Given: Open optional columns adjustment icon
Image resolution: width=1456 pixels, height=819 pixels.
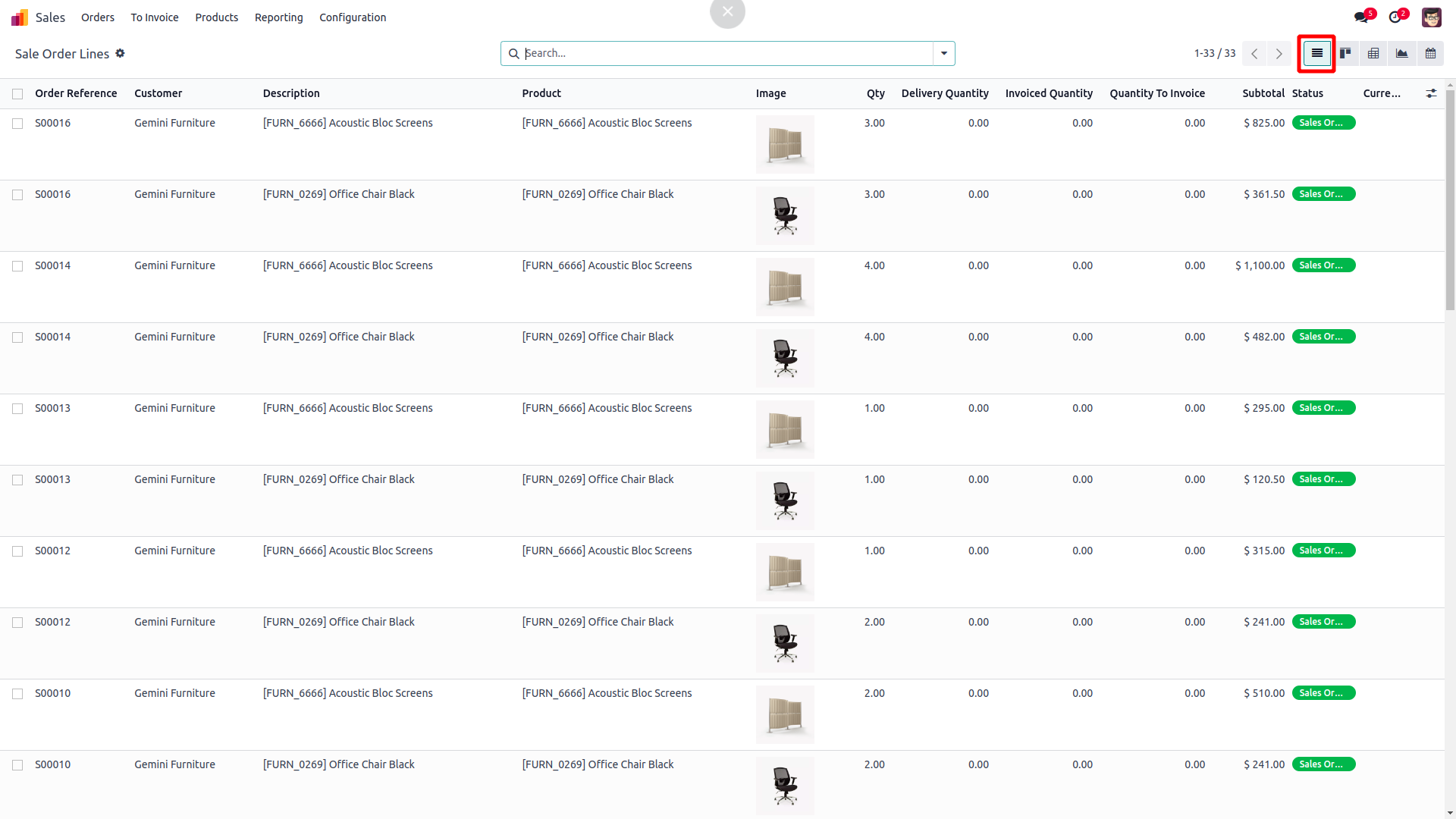Looking at the screenshot, I should (1431, 93).
